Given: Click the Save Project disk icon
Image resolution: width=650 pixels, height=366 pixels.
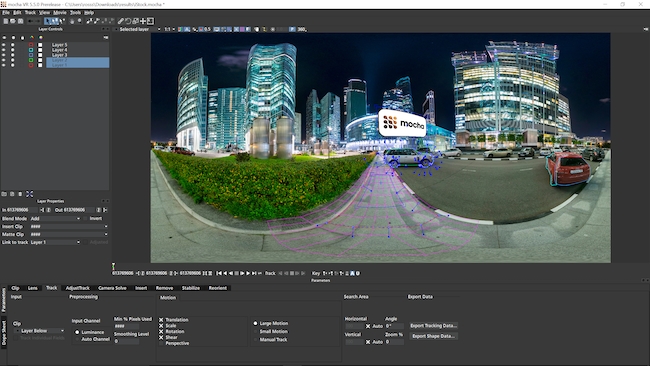Looking at the screenshot, I should coord(20,21).
